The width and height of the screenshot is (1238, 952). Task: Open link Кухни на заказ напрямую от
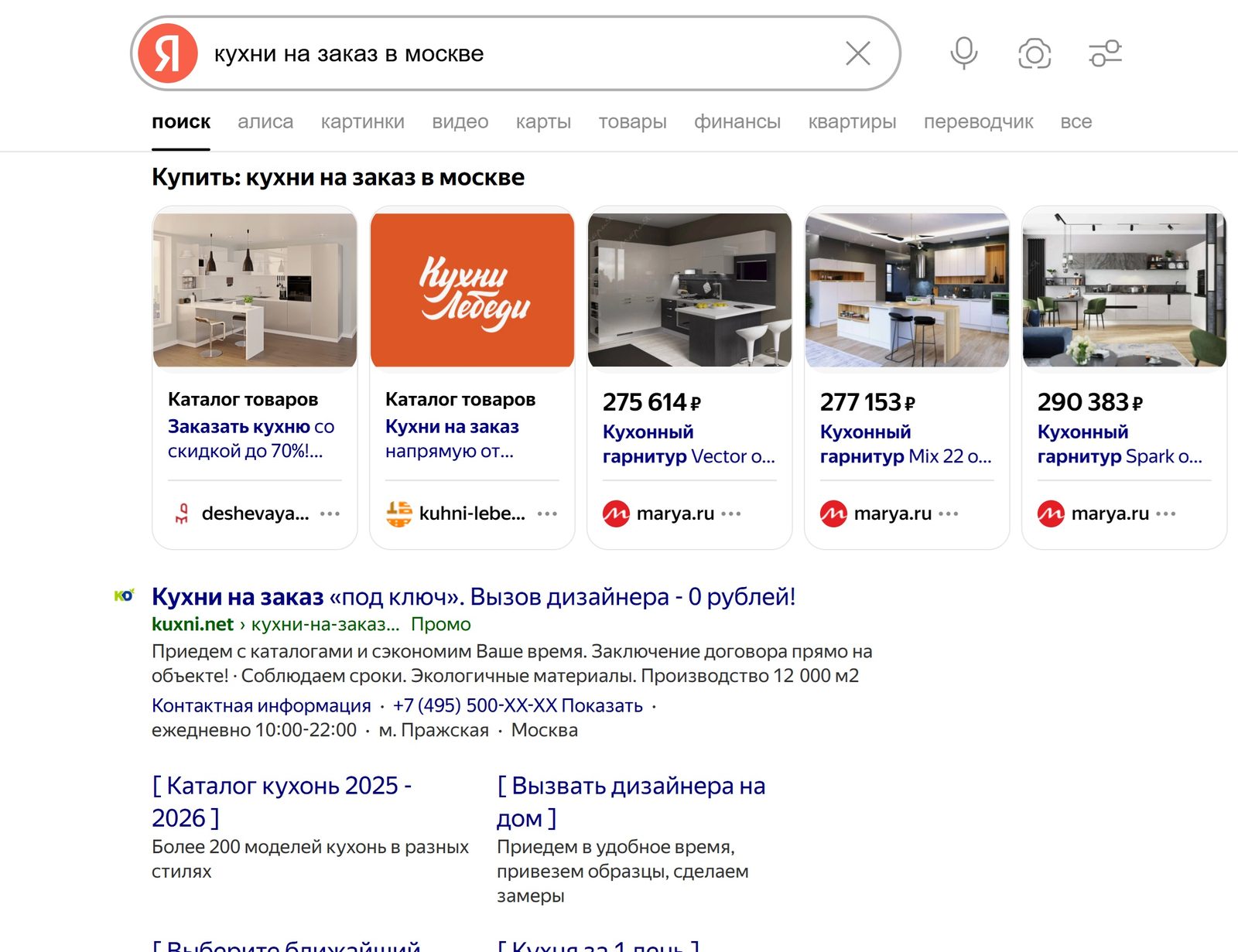[452, 438]
